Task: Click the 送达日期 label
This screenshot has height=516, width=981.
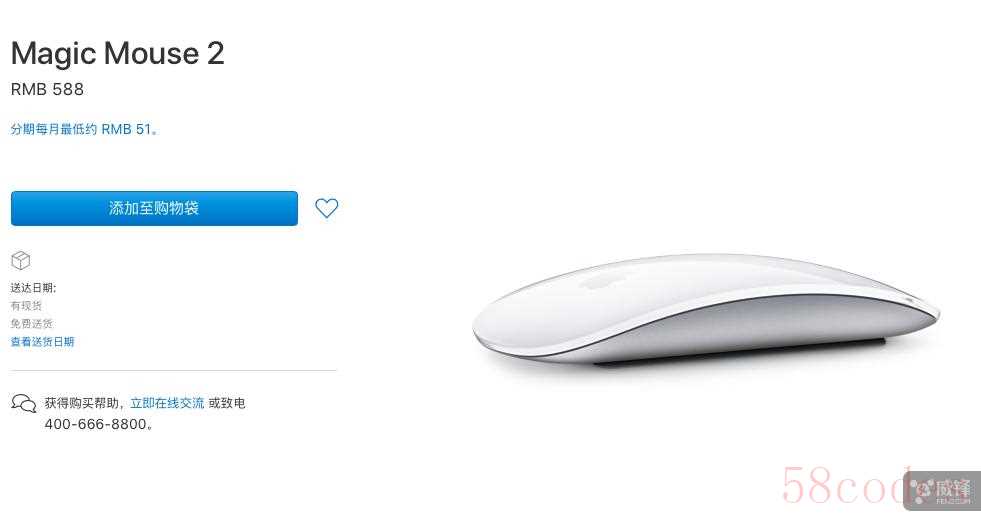Action: pos(33,288)
